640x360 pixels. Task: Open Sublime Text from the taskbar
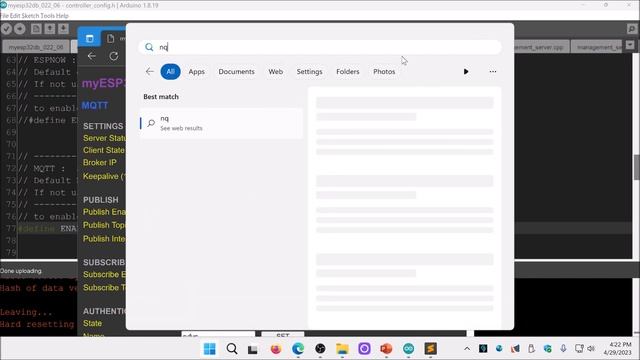pos(430,349)
